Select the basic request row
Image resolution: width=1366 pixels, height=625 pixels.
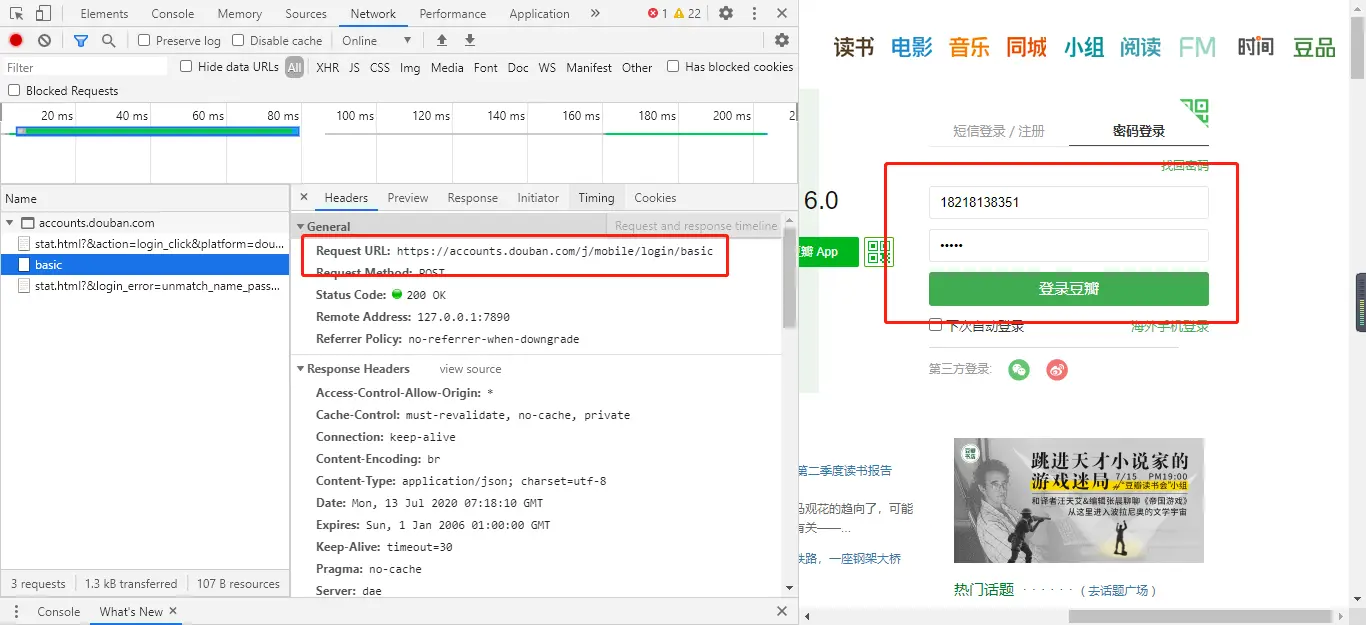(145, 265)
